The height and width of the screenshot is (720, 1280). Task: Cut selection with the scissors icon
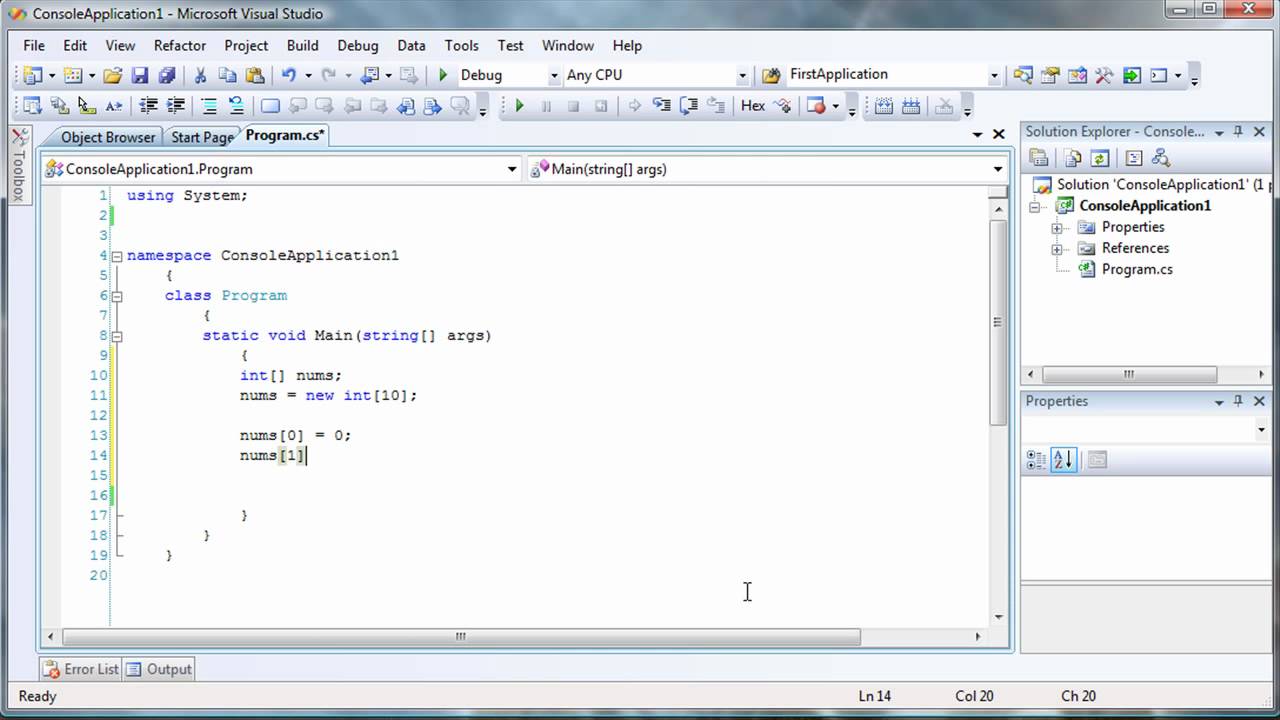pyautogui.click(x=200, y=75)
